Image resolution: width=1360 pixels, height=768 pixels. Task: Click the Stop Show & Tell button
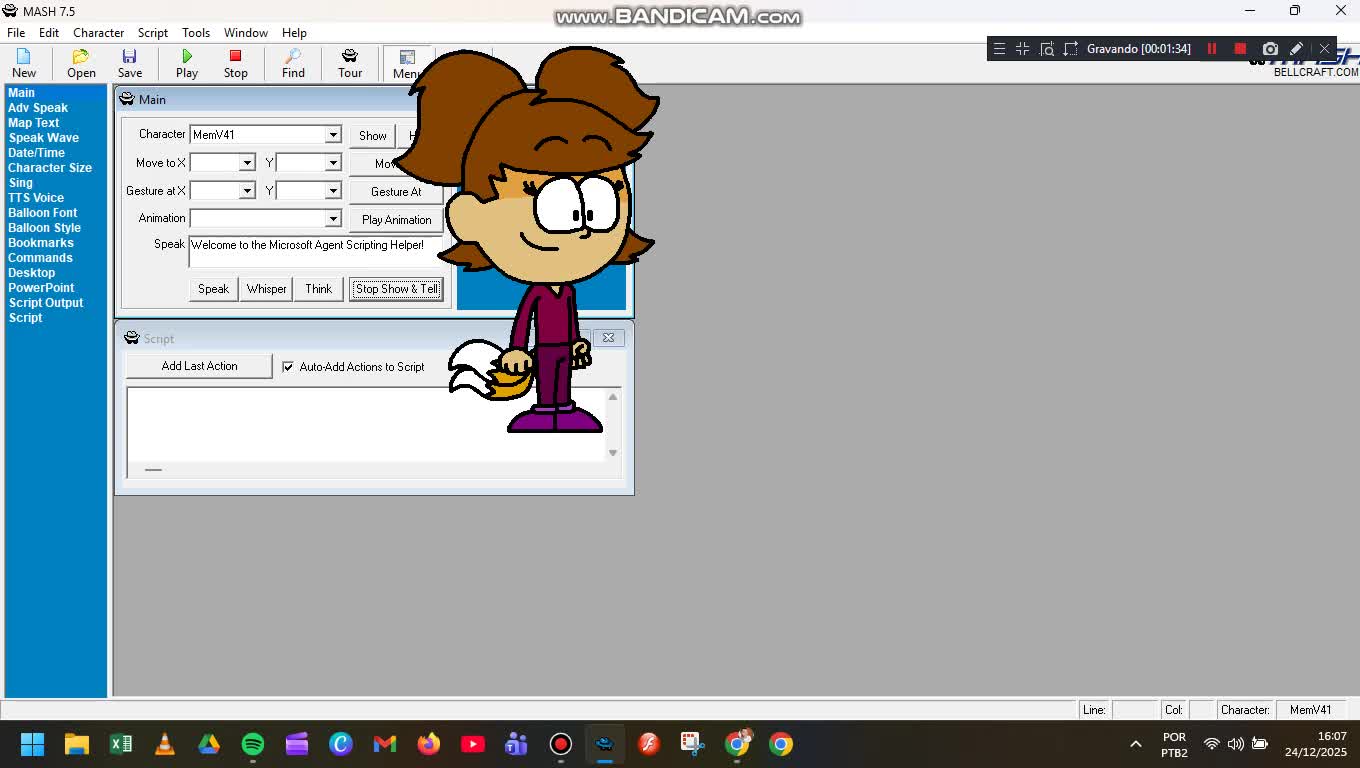click(396, 289)
